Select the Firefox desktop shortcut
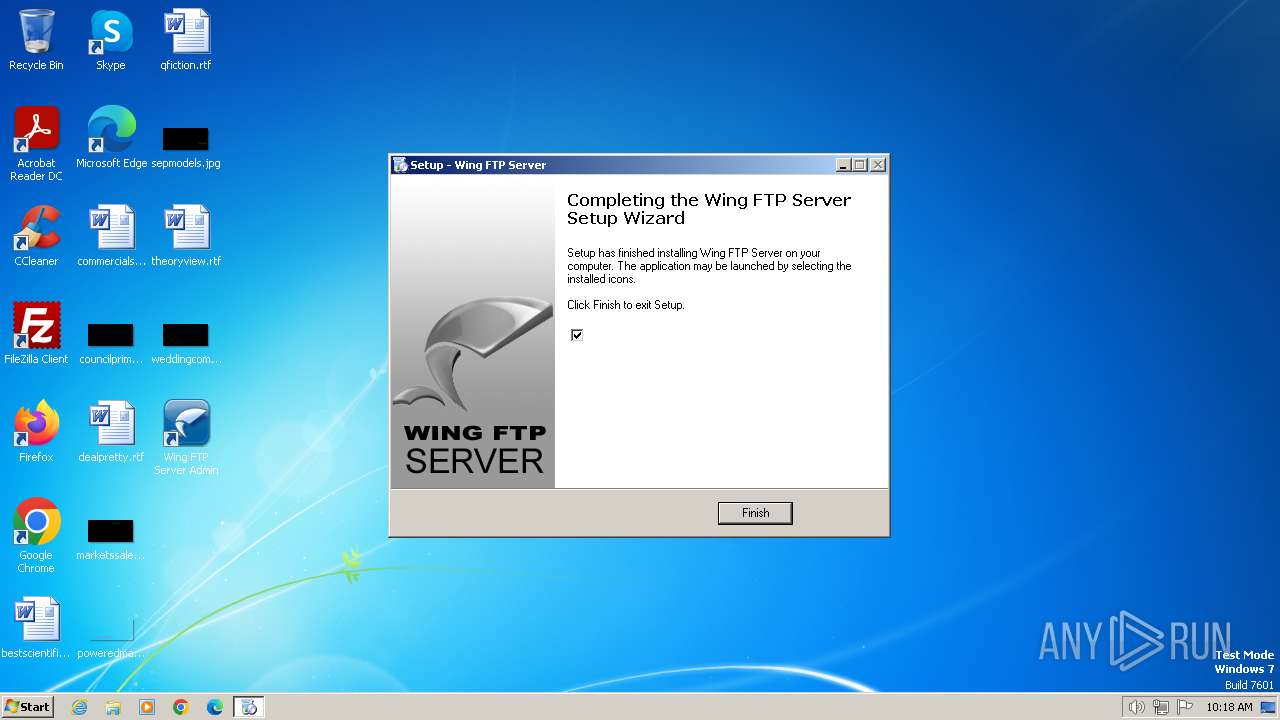The width and height of the screenshot is (1280, 720). [x=36, y=432]
